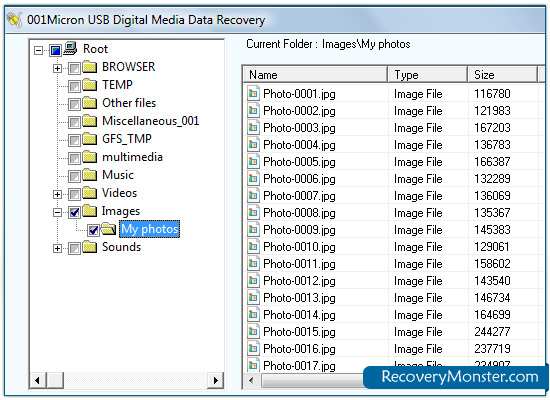Screen dimensions: 550x400
Task: Check the Other files checkbox
Action: click(74, 104)
